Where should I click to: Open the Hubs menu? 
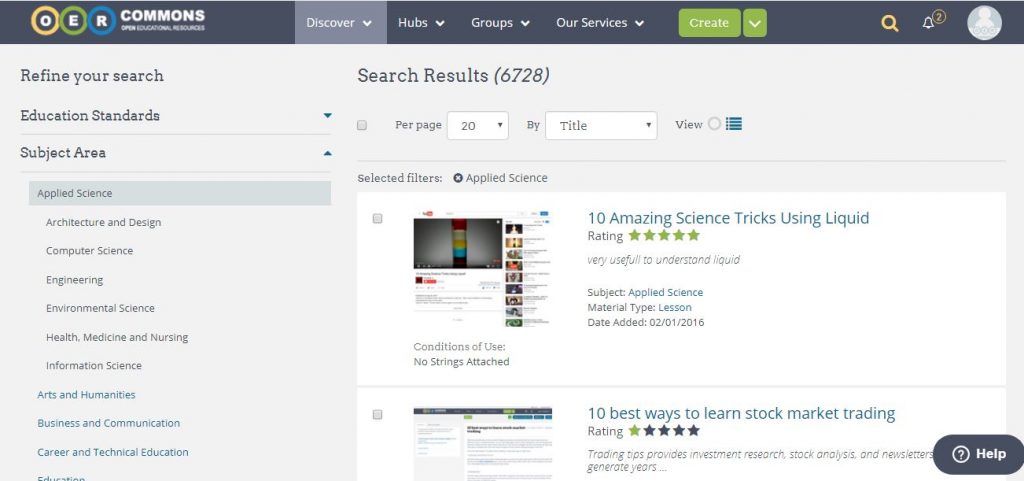[421, 22]
